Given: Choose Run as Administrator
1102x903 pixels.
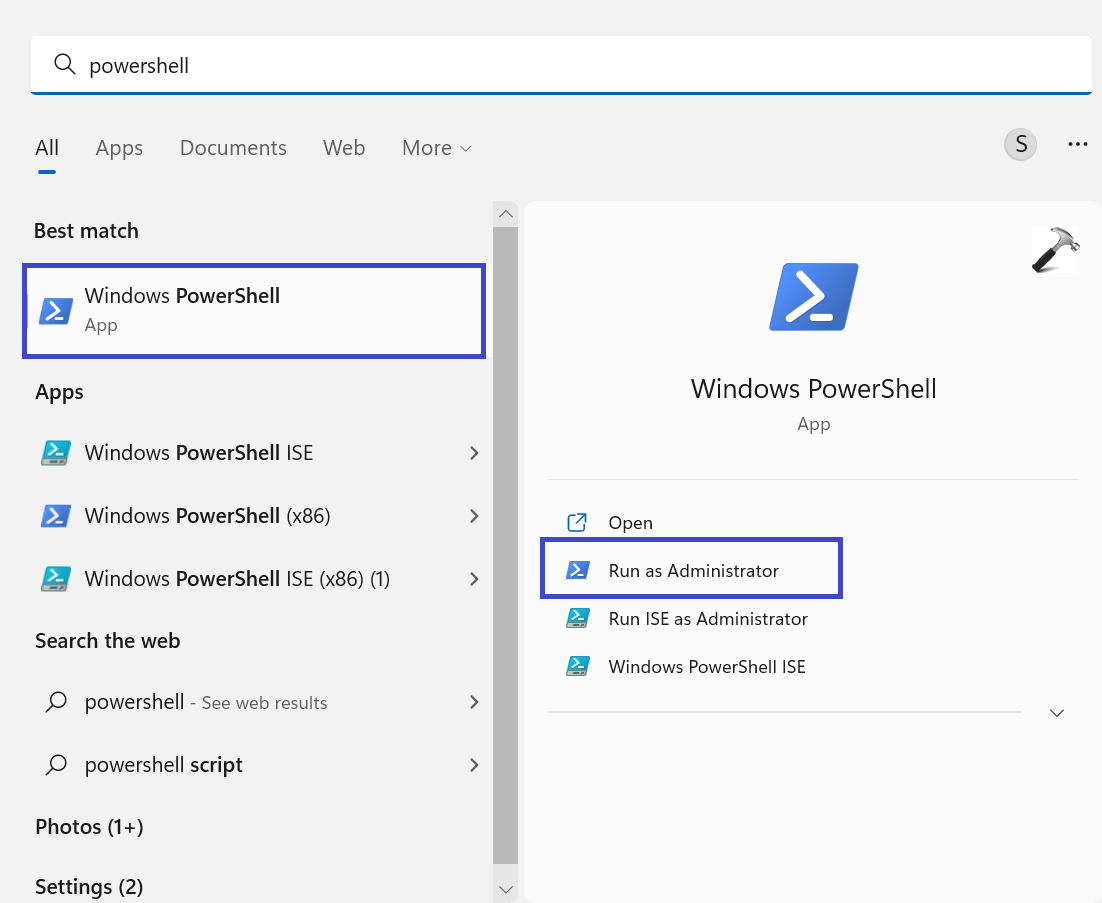Looking at the screenshot, I should 693,571.
